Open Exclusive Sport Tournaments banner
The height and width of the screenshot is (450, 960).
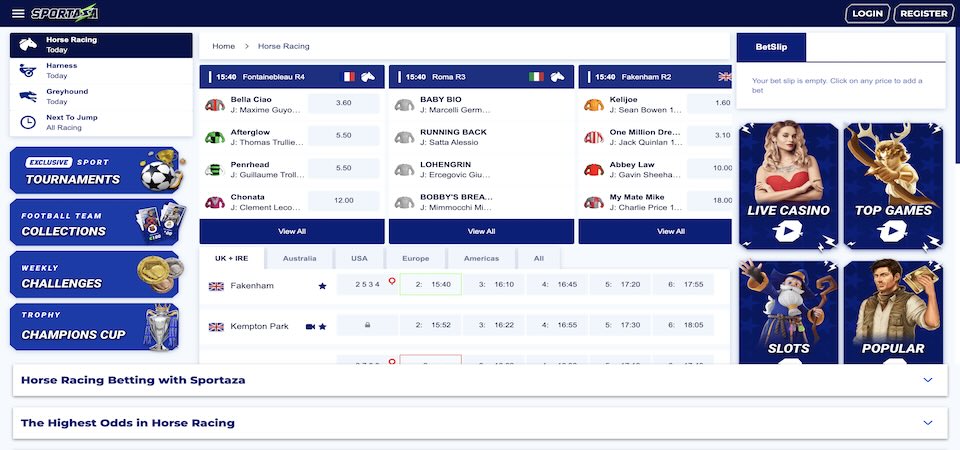tap(95, 171)
